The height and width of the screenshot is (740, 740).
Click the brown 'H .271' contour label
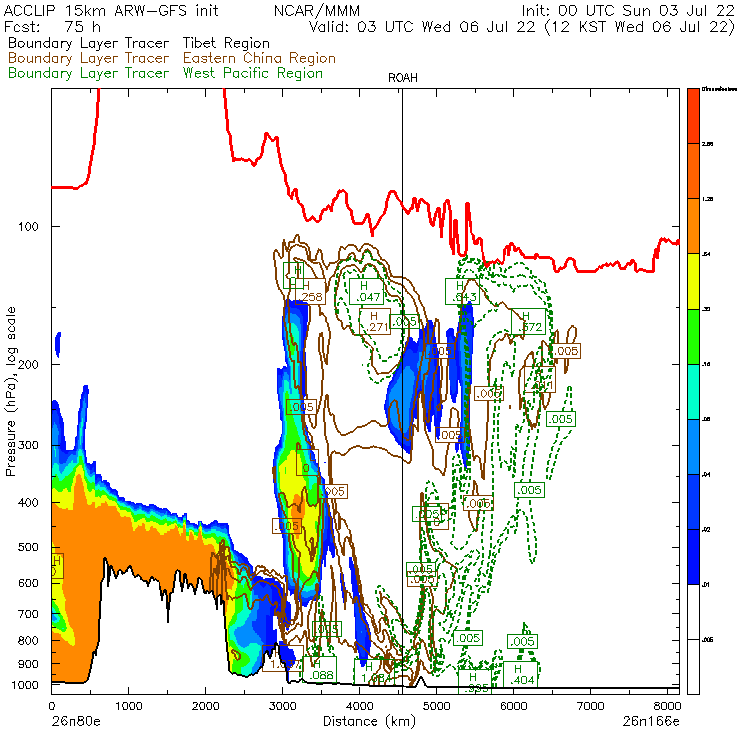click(375, 321)
